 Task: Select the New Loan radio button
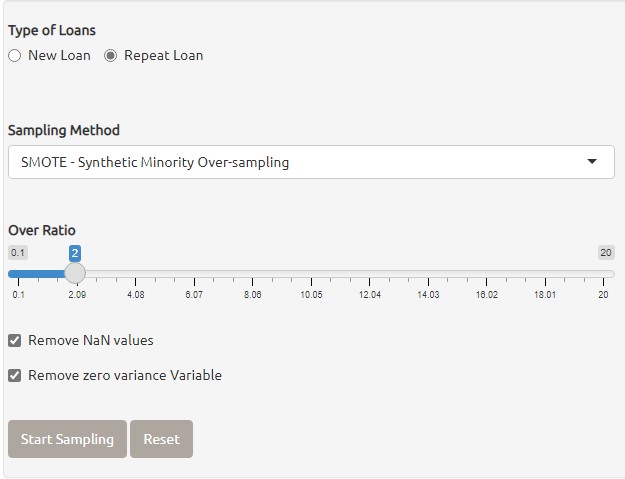[x=14, y=56]
